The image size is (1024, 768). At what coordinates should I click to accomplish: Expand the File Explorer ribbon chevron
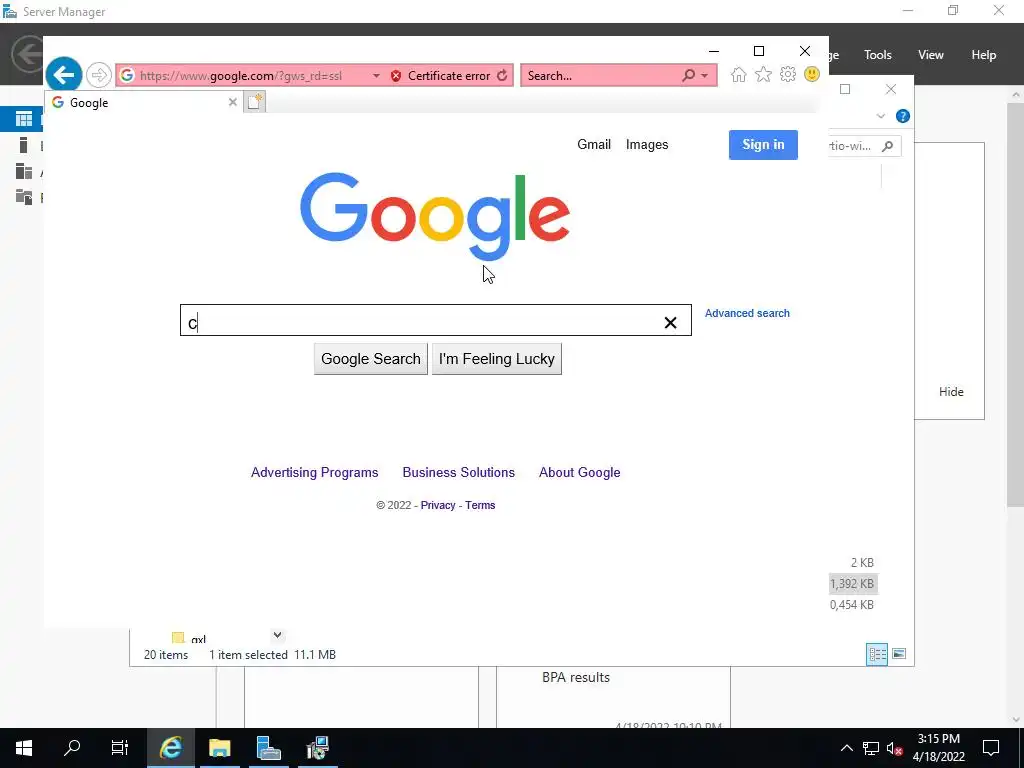(x=880, y=116)
